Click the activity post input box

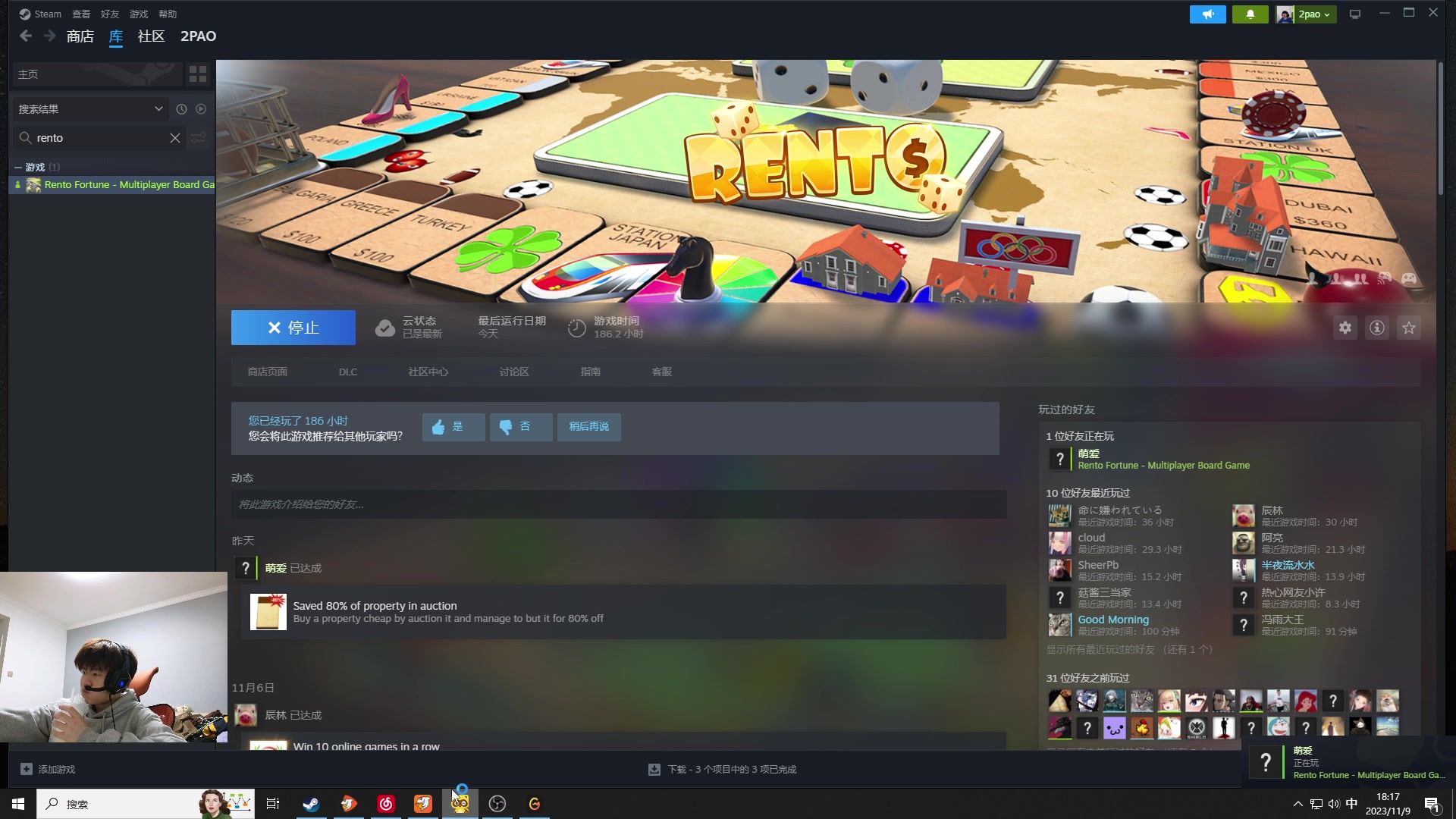click(619, 505)
